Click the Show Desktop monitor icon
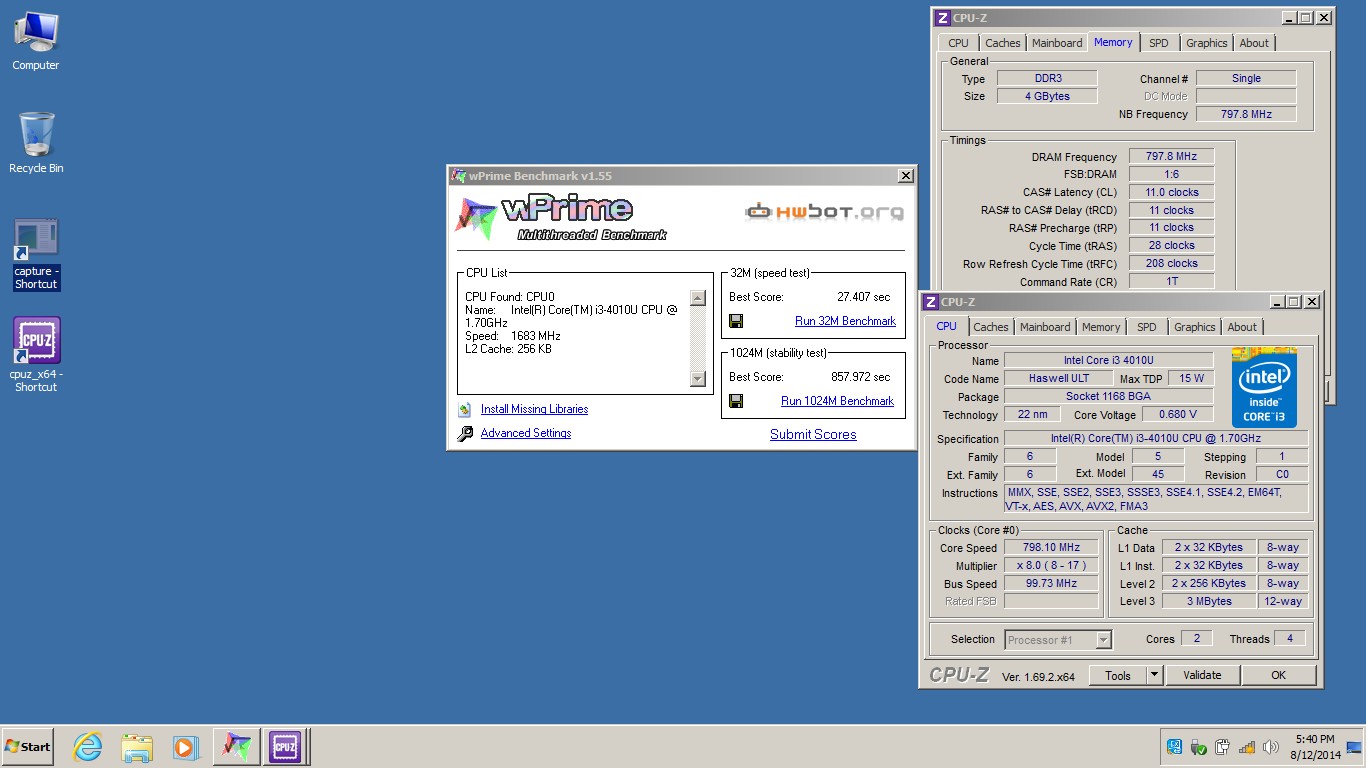The image size is (1366, 768). pyautogui.click(x=1354, y=747)
